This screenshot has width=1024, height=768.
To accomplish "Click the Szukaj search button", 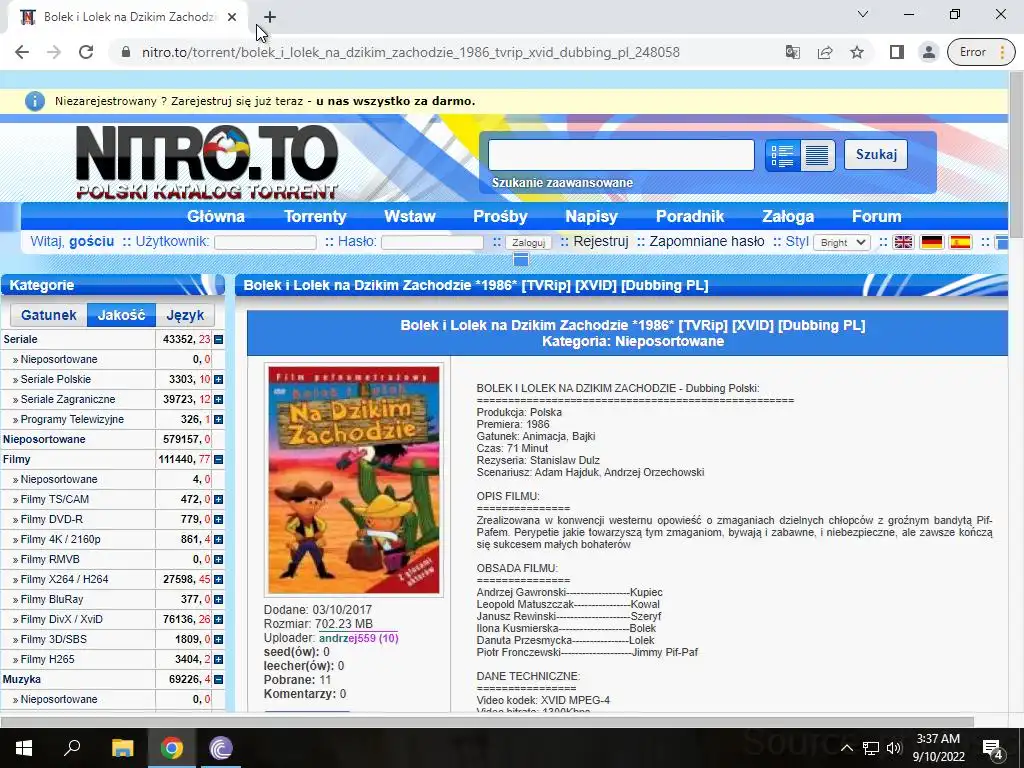I will (876, 155).
